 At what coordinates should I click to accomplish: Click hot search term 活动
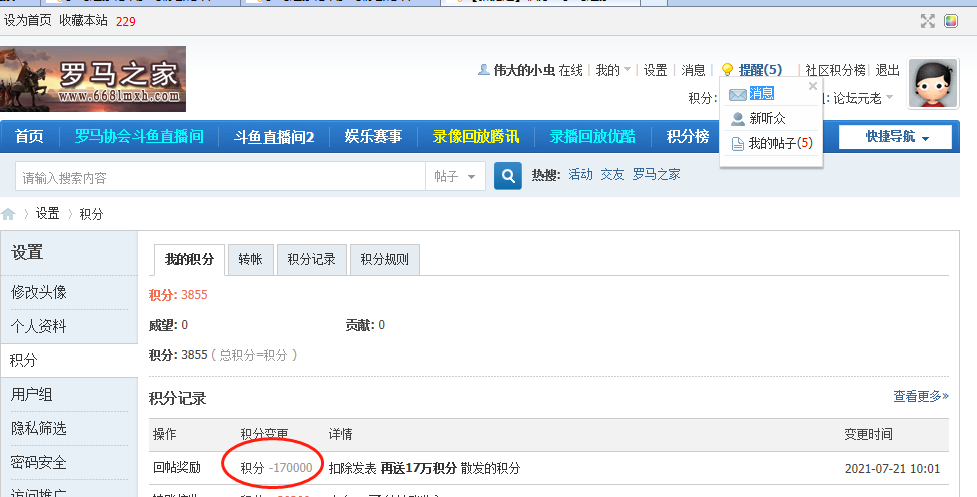pos(580,174)
